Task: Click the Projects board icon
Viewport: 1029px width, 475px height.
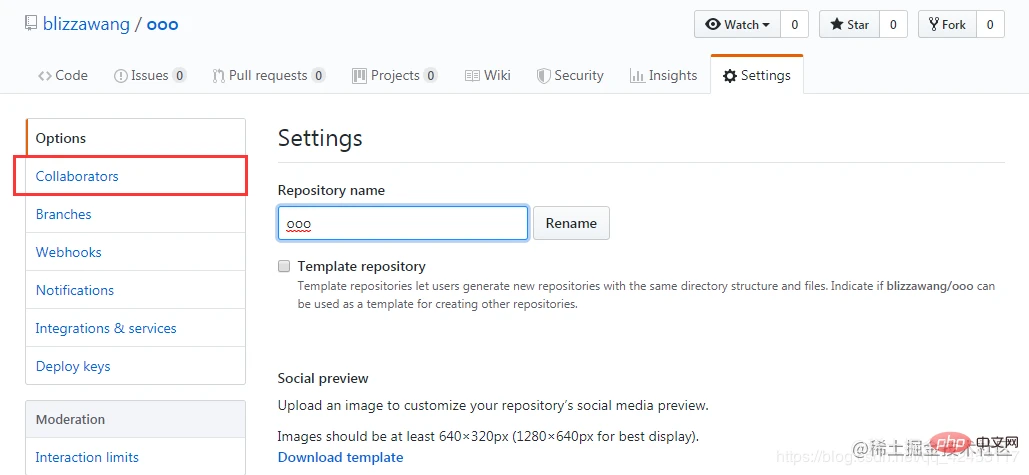Action: tap(359, 76)
